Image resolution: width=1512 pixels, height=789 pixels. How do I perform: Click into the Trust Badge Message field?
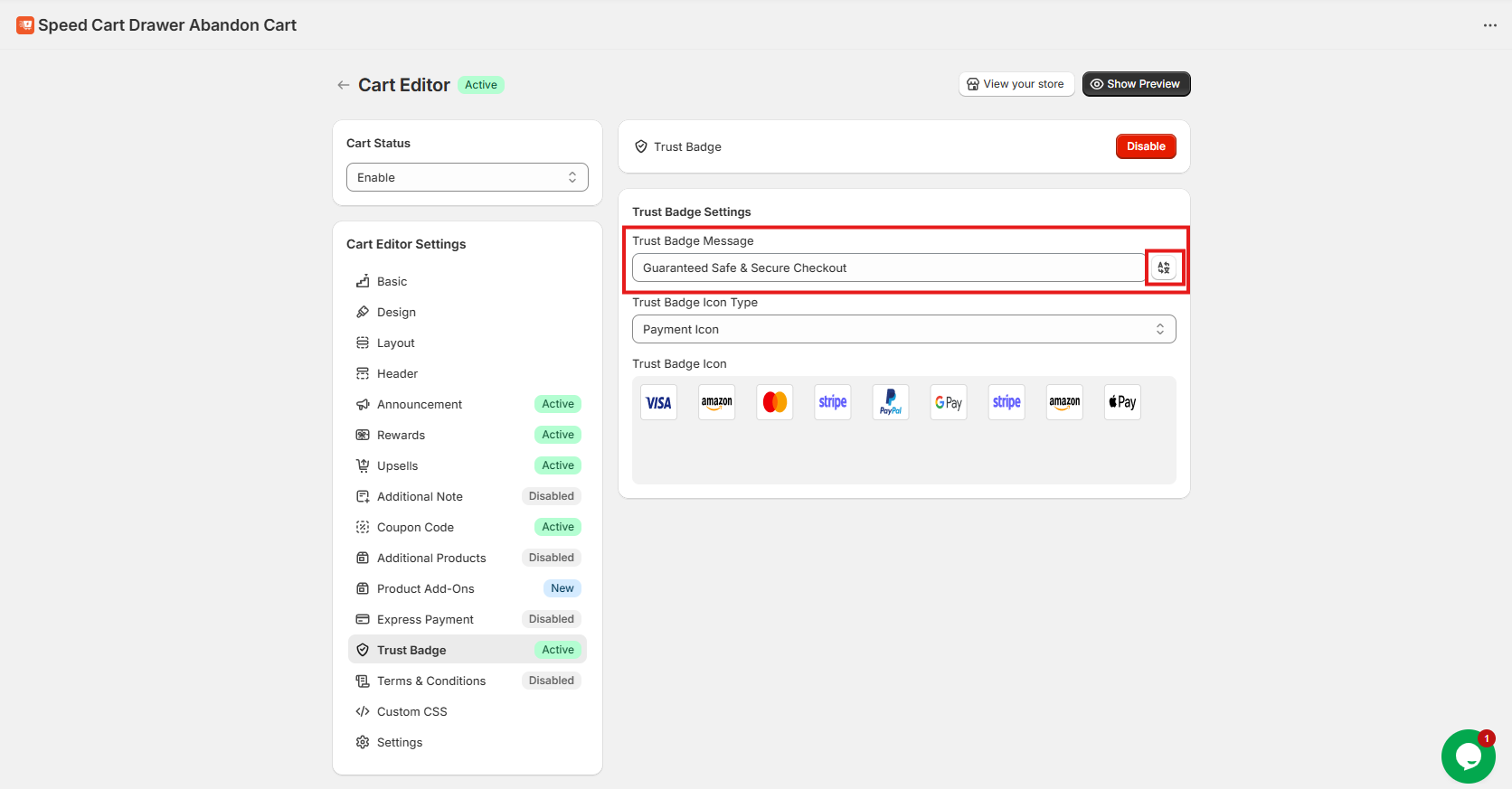coord(886,268)
